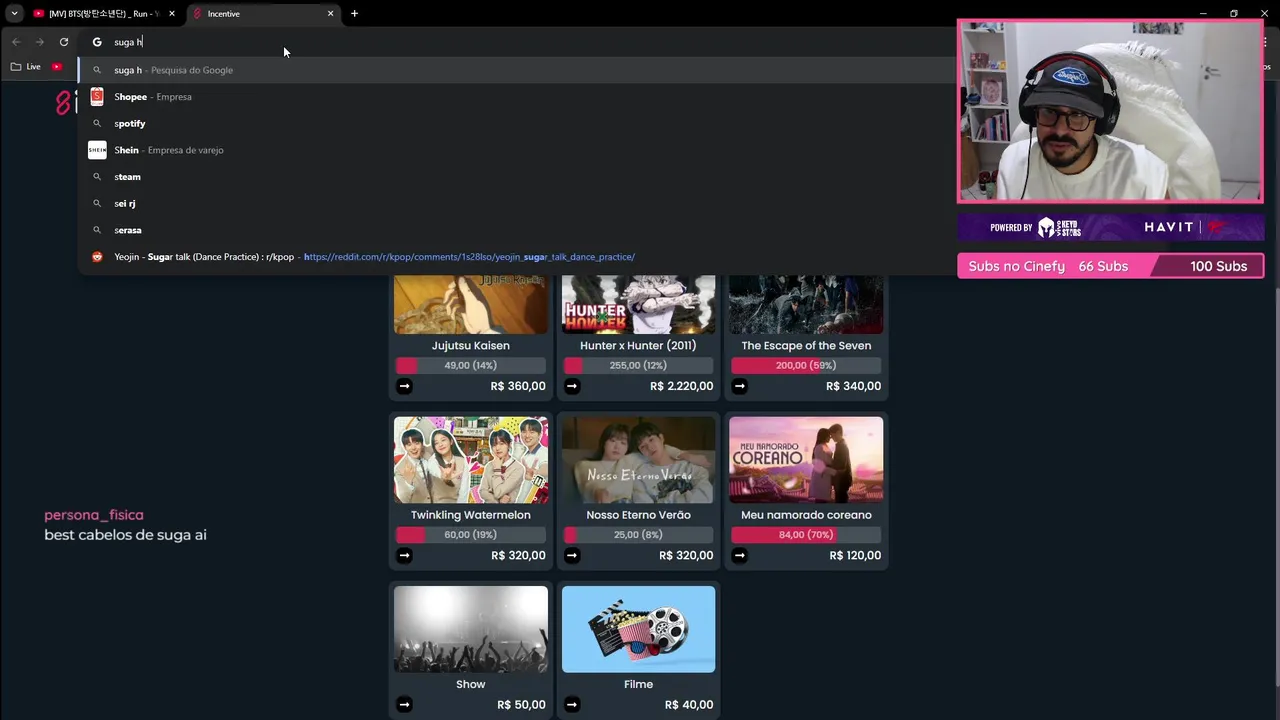Click The Escape of the Seven thumbnail
Screen dimensions: 1280x720
coord(806,304)
